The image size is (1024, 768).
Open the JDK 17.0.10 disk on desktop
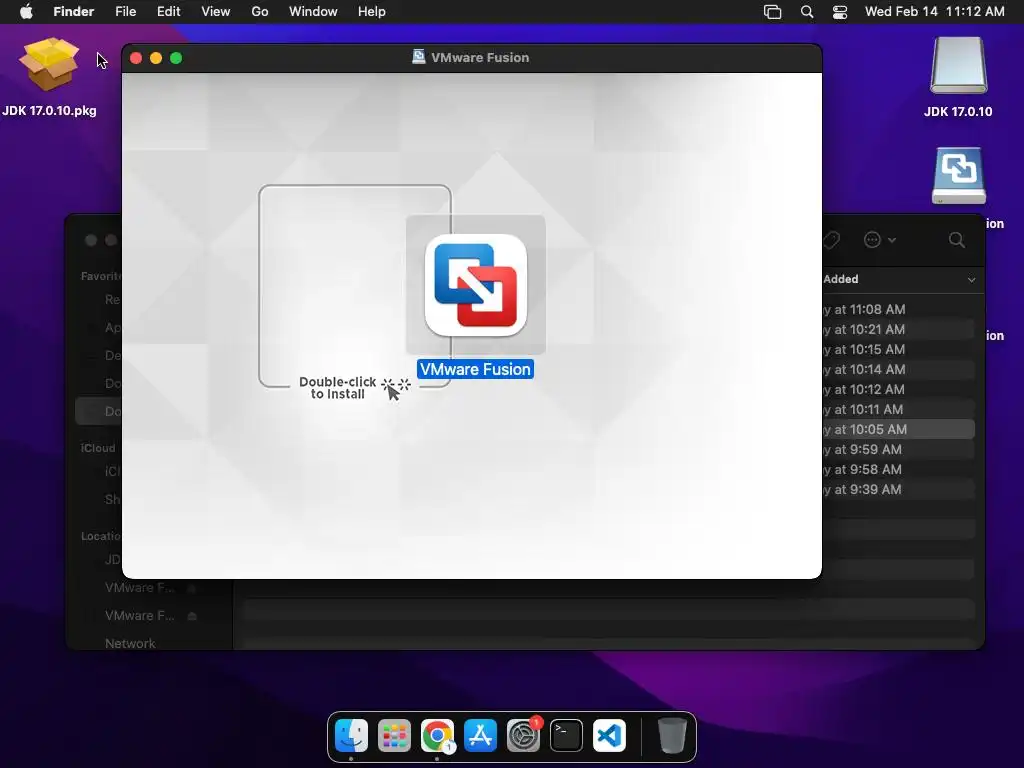958,65
